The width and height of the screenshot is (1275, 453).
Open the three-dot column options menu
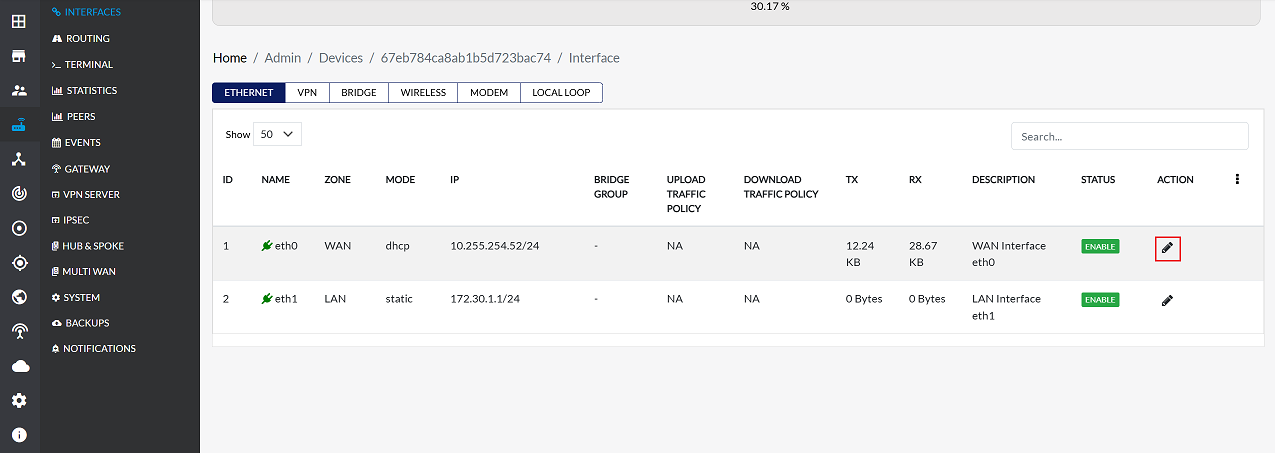[x=1237, y=179]
